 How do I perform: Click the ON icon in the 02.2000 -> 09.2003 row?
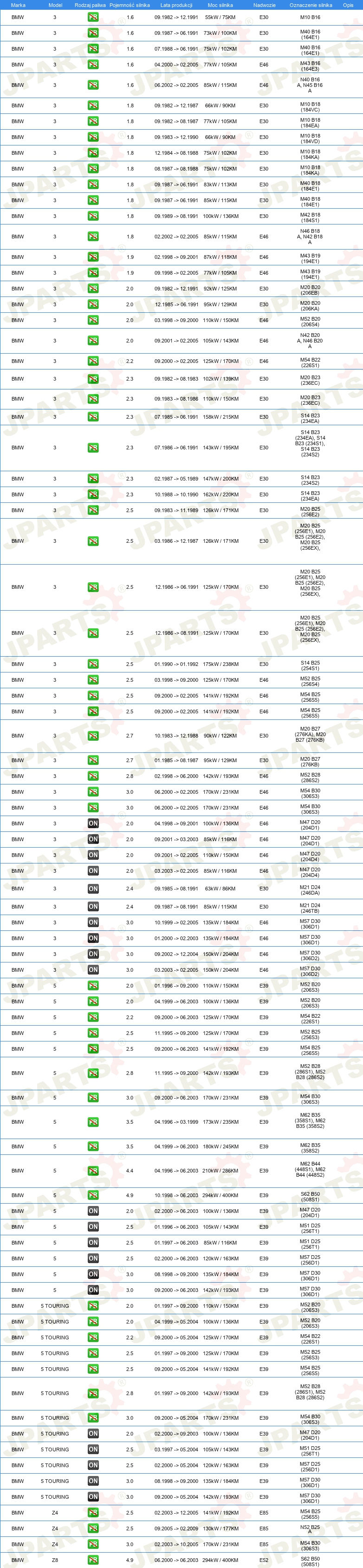93,1434
